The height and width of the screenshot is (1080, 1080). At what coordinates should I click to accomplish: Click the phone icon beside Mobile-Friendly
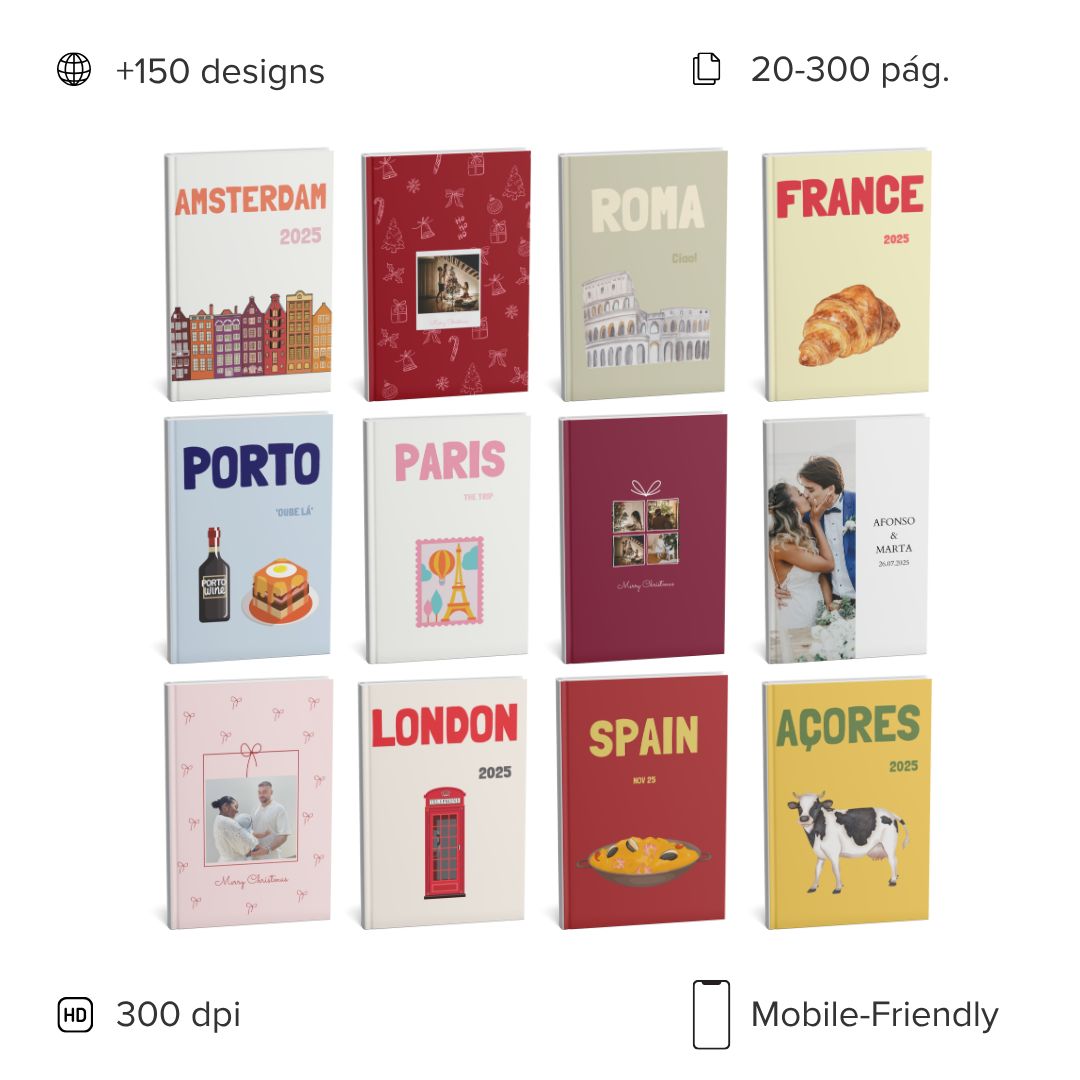[711, 1015]
